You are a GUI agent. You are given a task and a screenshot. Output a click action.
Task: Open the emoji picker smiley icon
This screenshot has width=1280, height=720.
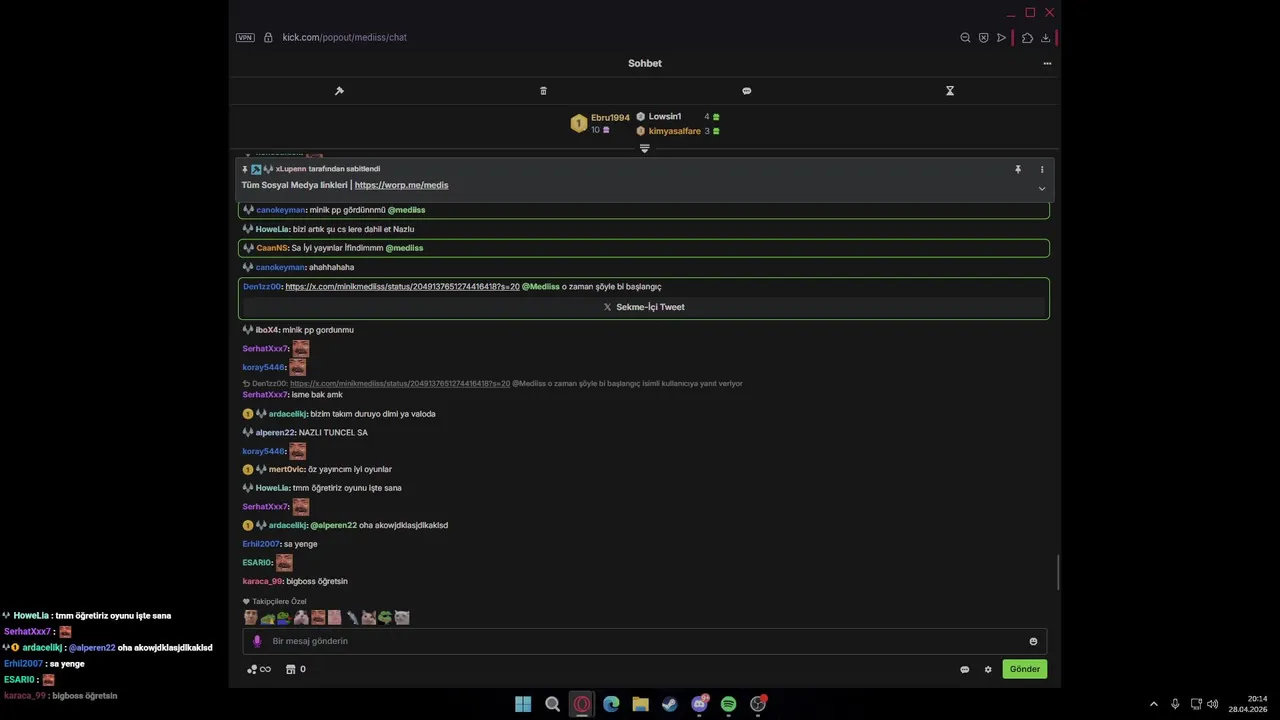click(1033, 641)
